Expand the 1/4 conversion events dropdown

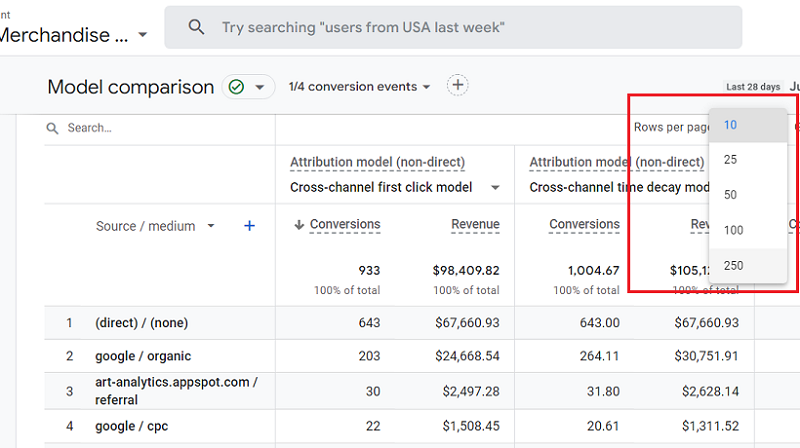click(359, 87)
